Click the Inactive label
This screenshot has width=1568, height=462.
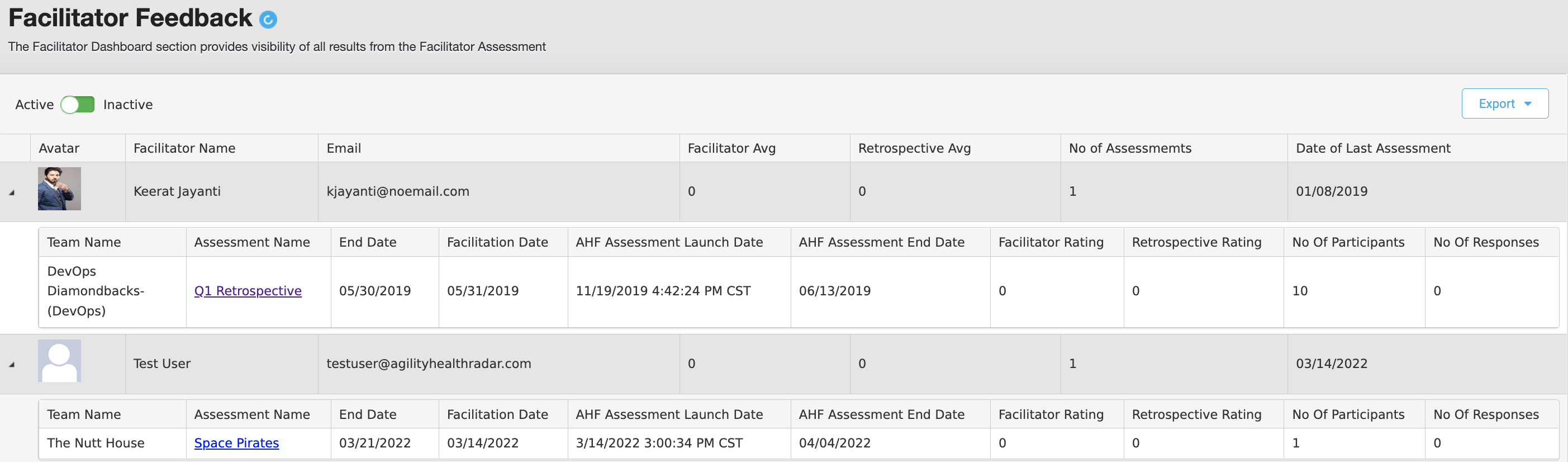pos(128,105)
